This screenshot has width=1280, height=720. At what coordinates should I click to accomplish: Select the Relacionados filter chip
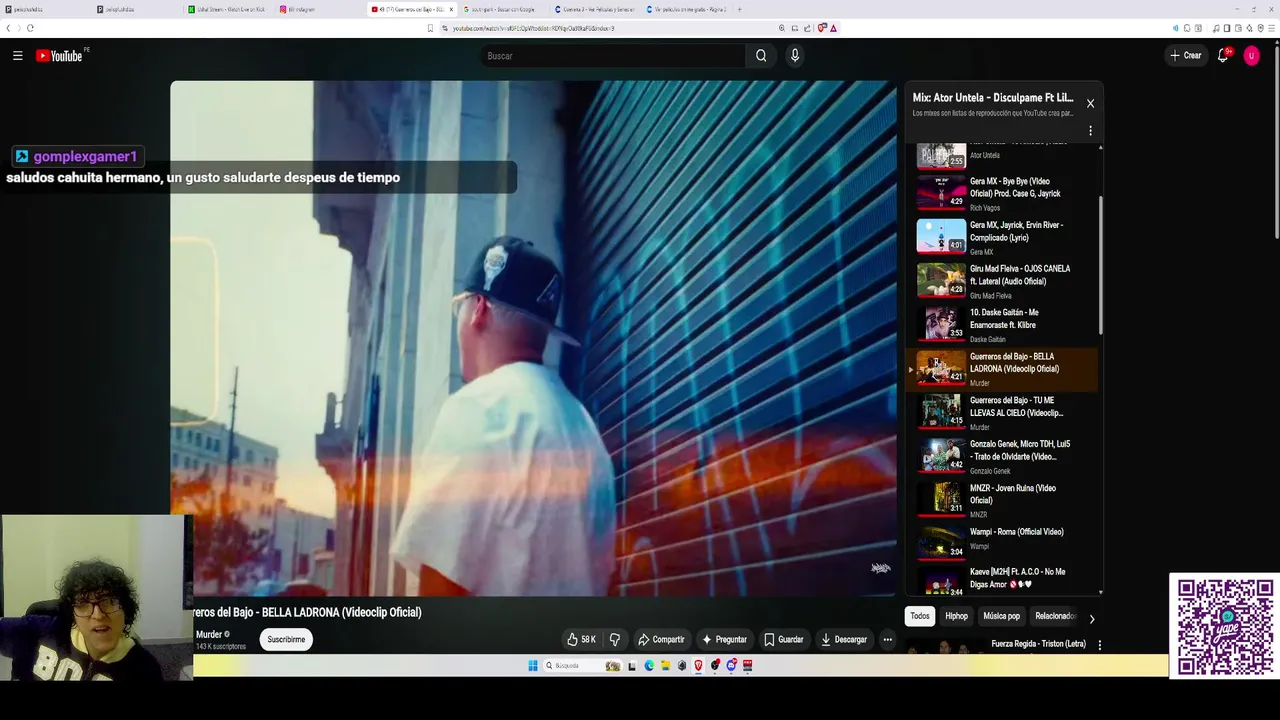(1055, 616)
